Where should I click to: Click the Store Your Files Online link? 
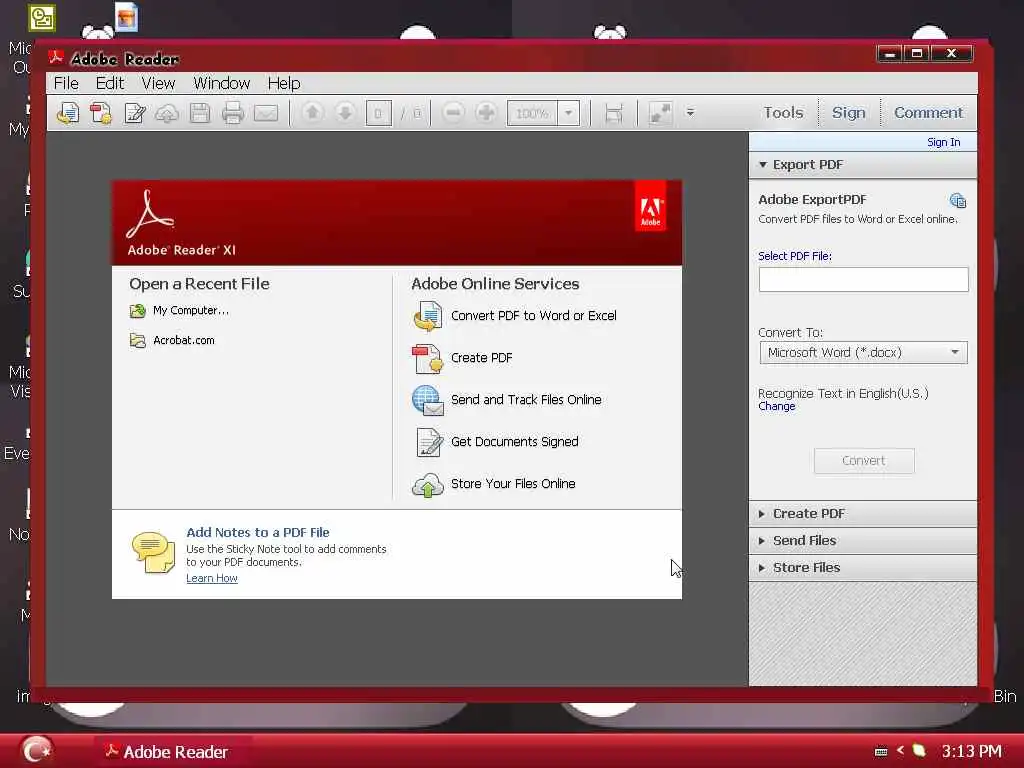click(513, 484)
